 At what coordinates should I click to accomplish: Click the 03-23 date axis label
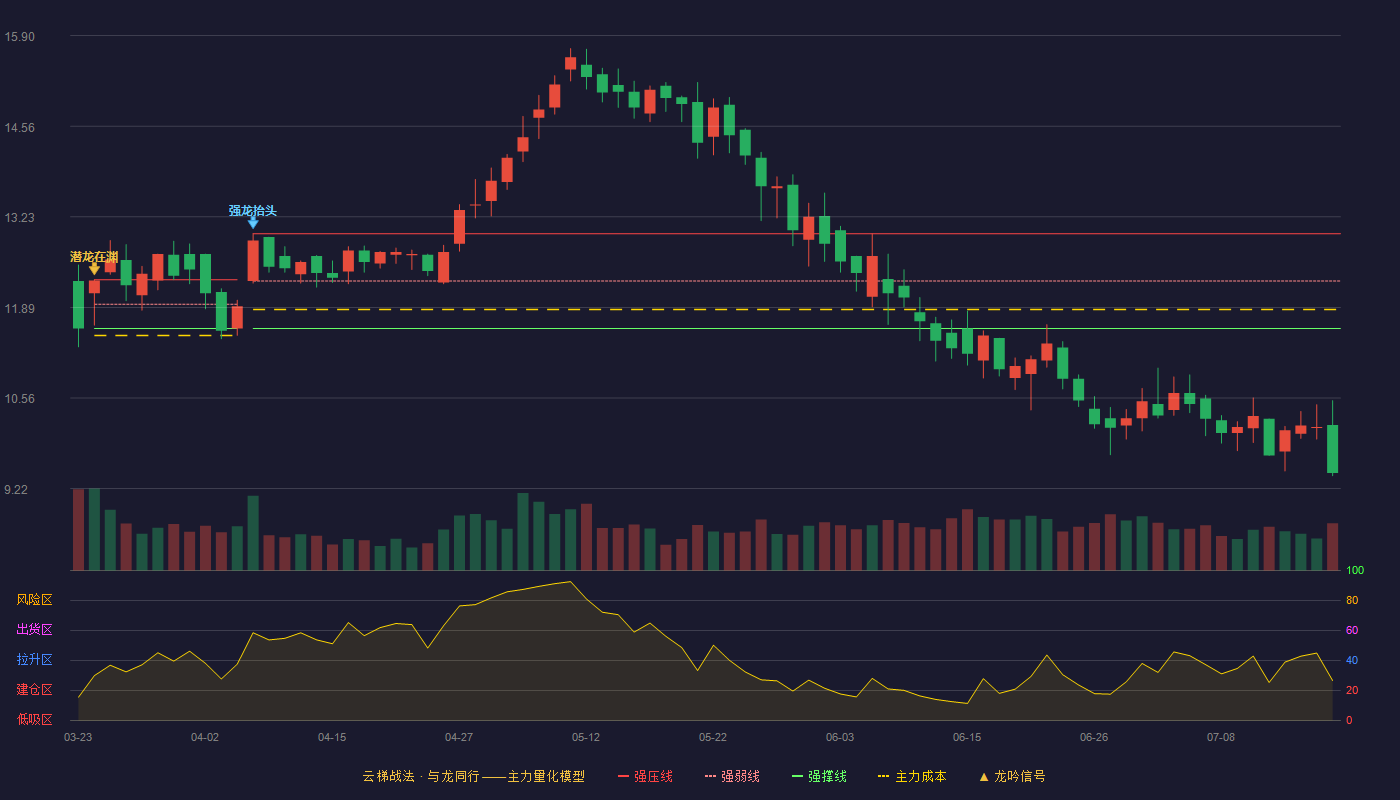point(78,737)
